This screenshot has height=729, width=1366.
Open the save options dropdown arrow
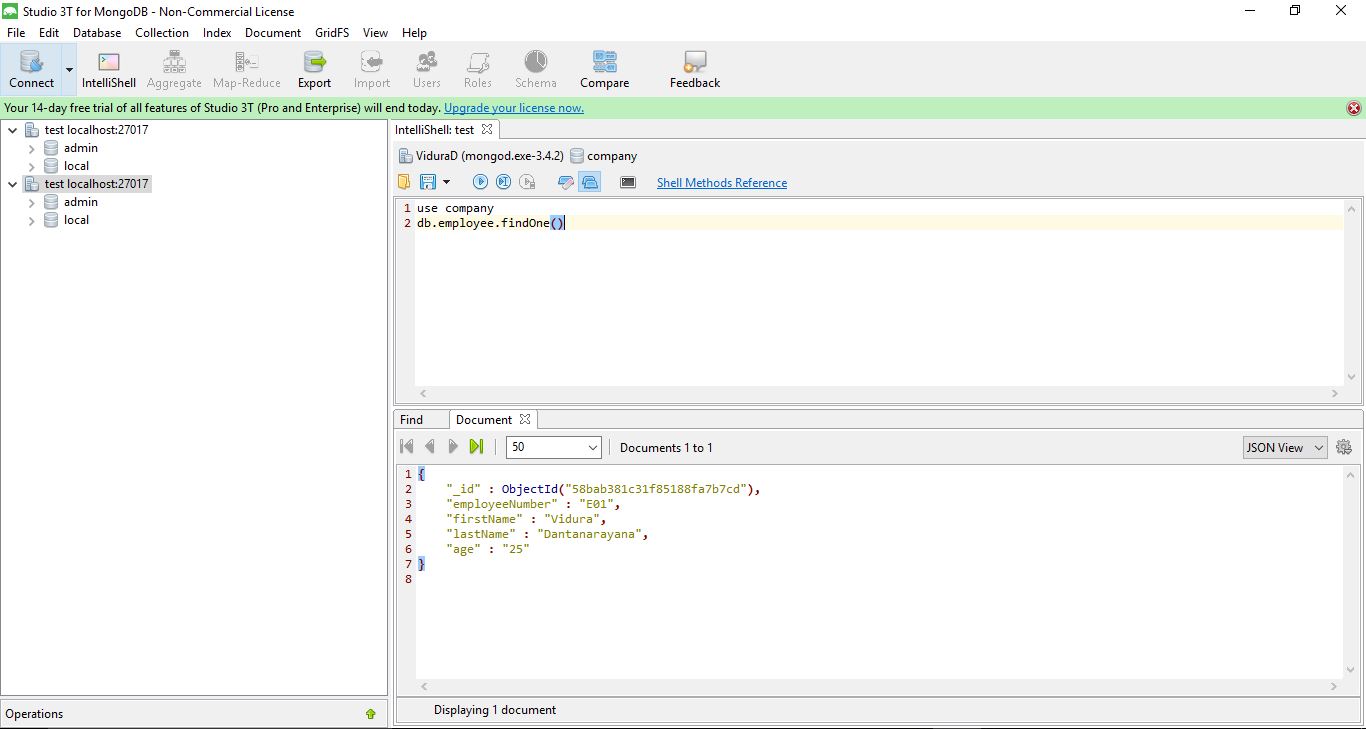(x=446, y=182)
